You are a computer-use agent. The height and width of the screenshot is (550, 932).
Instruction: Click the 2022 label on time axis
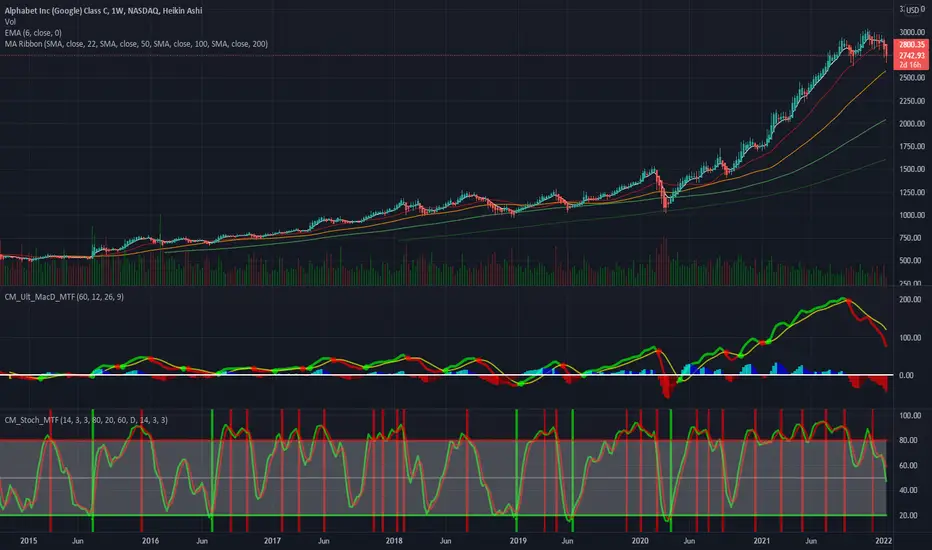pos(884,540)
